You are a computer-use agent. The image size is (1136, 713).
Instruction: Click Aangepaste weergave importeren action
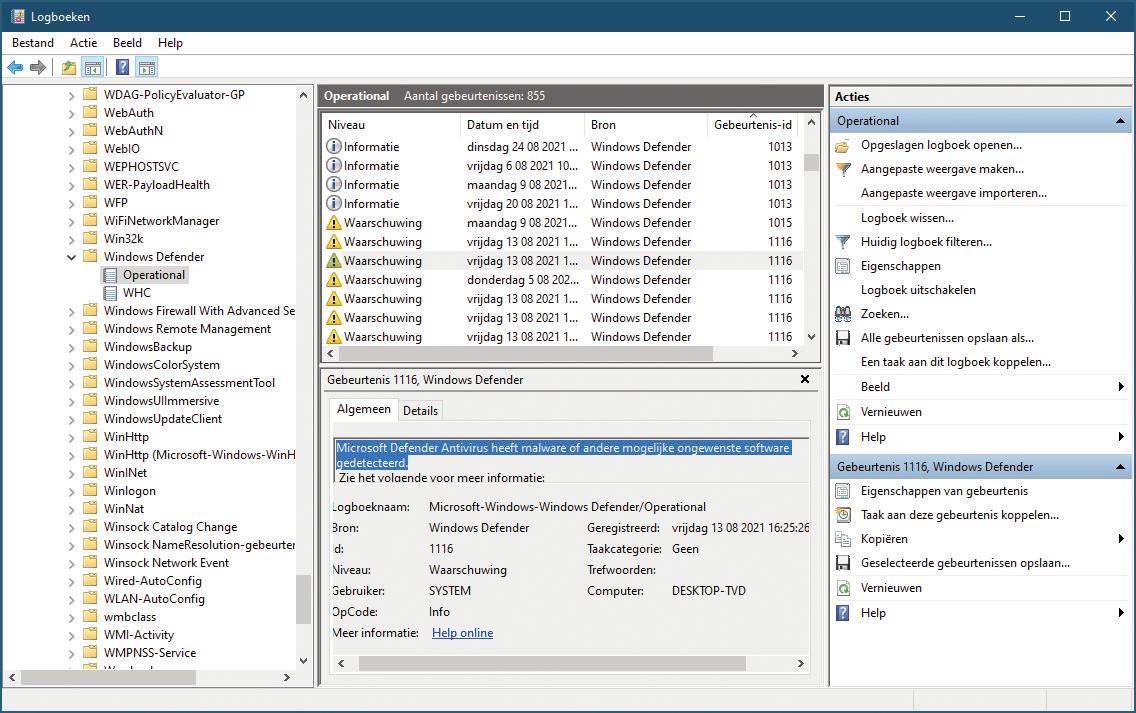click(x=953, y=193)
